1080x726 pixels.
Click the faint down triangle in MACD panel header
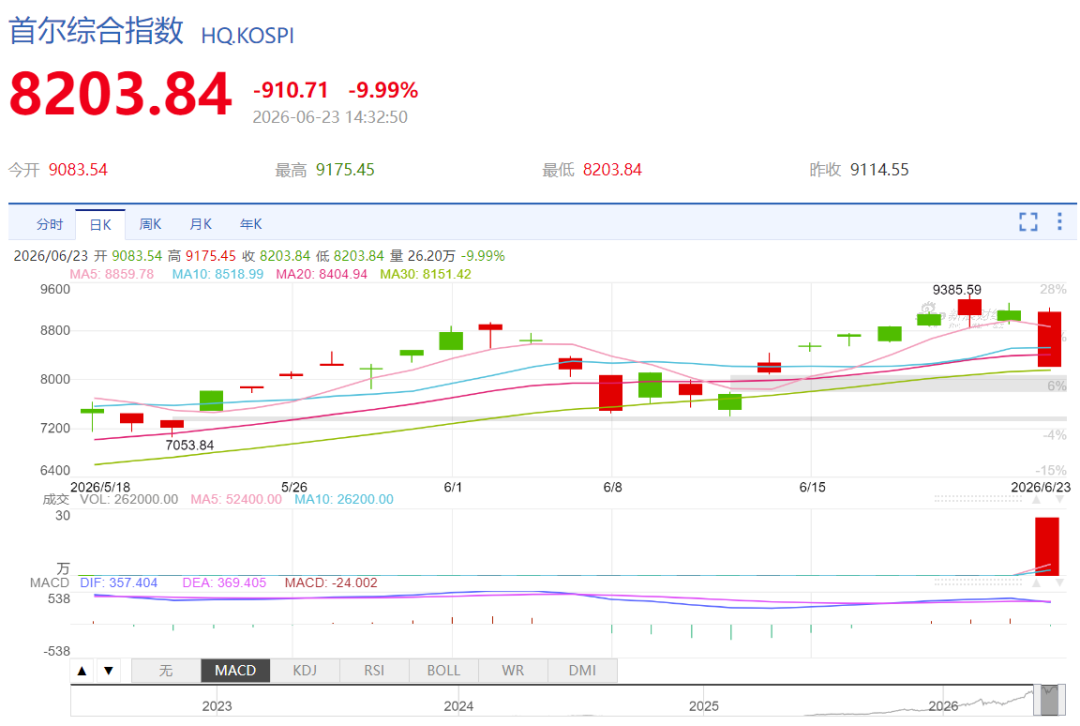[1060, 583]
